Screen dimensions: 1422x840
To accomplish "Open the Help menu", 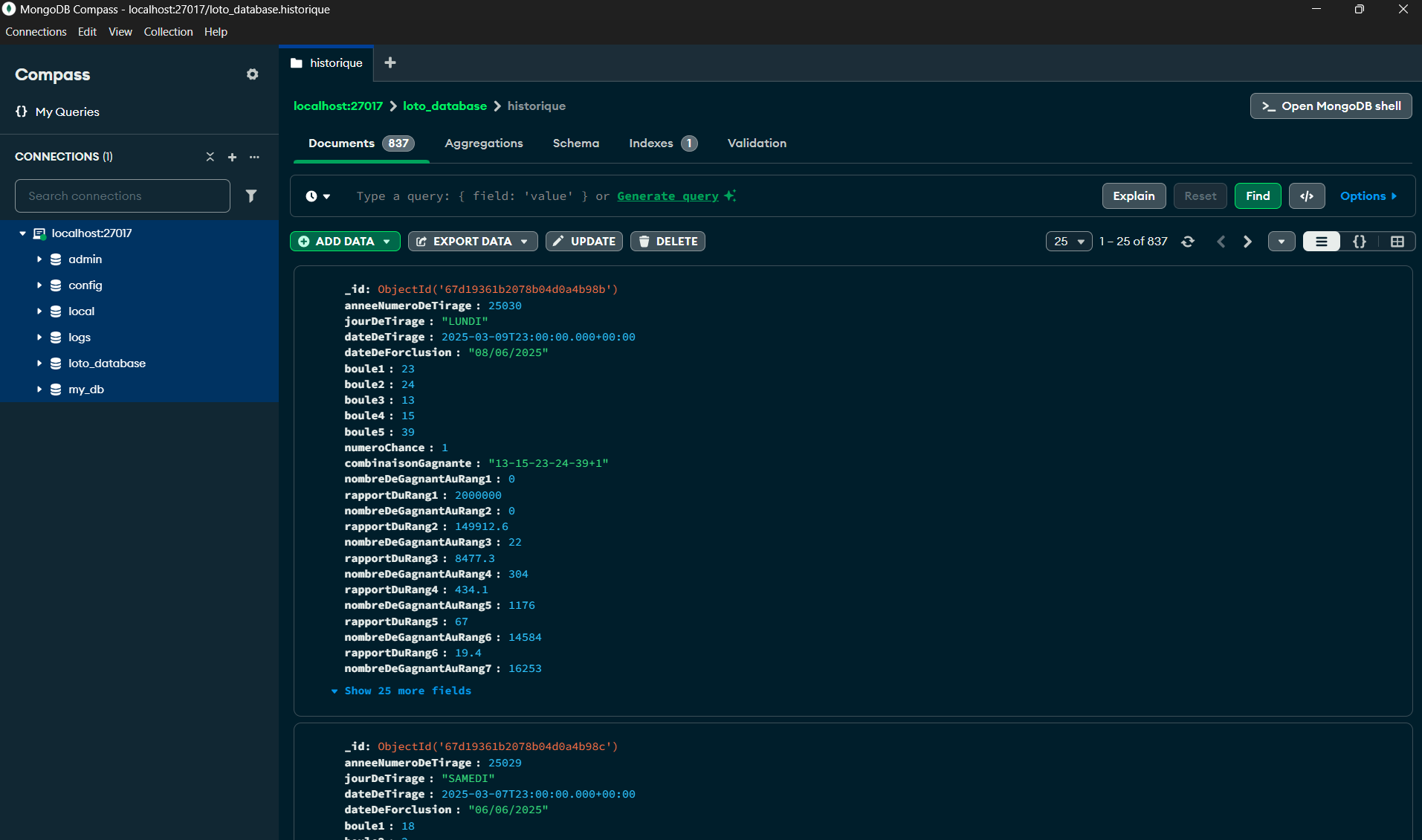I will point(216,32).
